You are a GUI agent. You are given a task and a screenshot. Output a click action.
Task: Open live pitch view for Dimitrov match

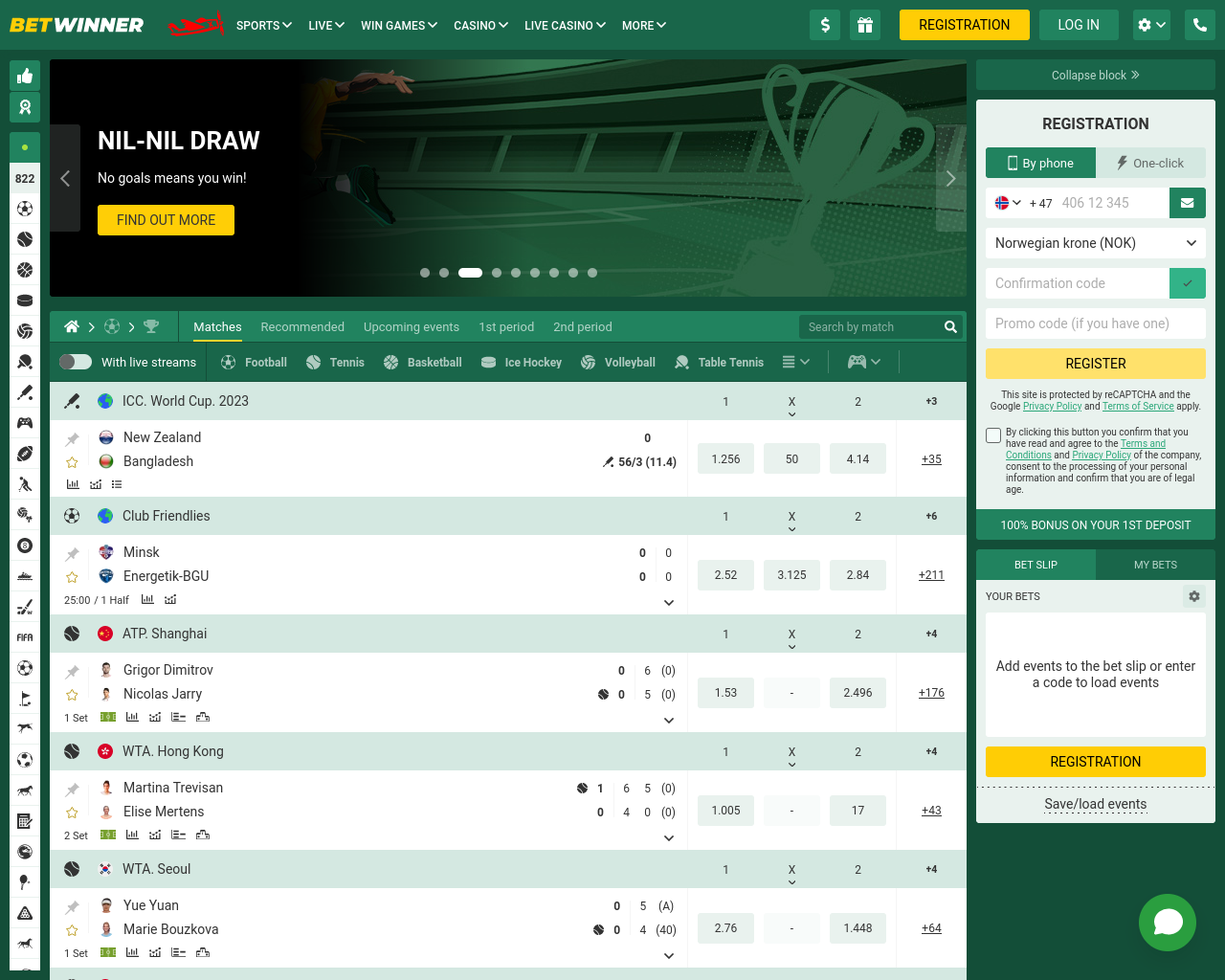pyautogui.click(x=108, y=717)
